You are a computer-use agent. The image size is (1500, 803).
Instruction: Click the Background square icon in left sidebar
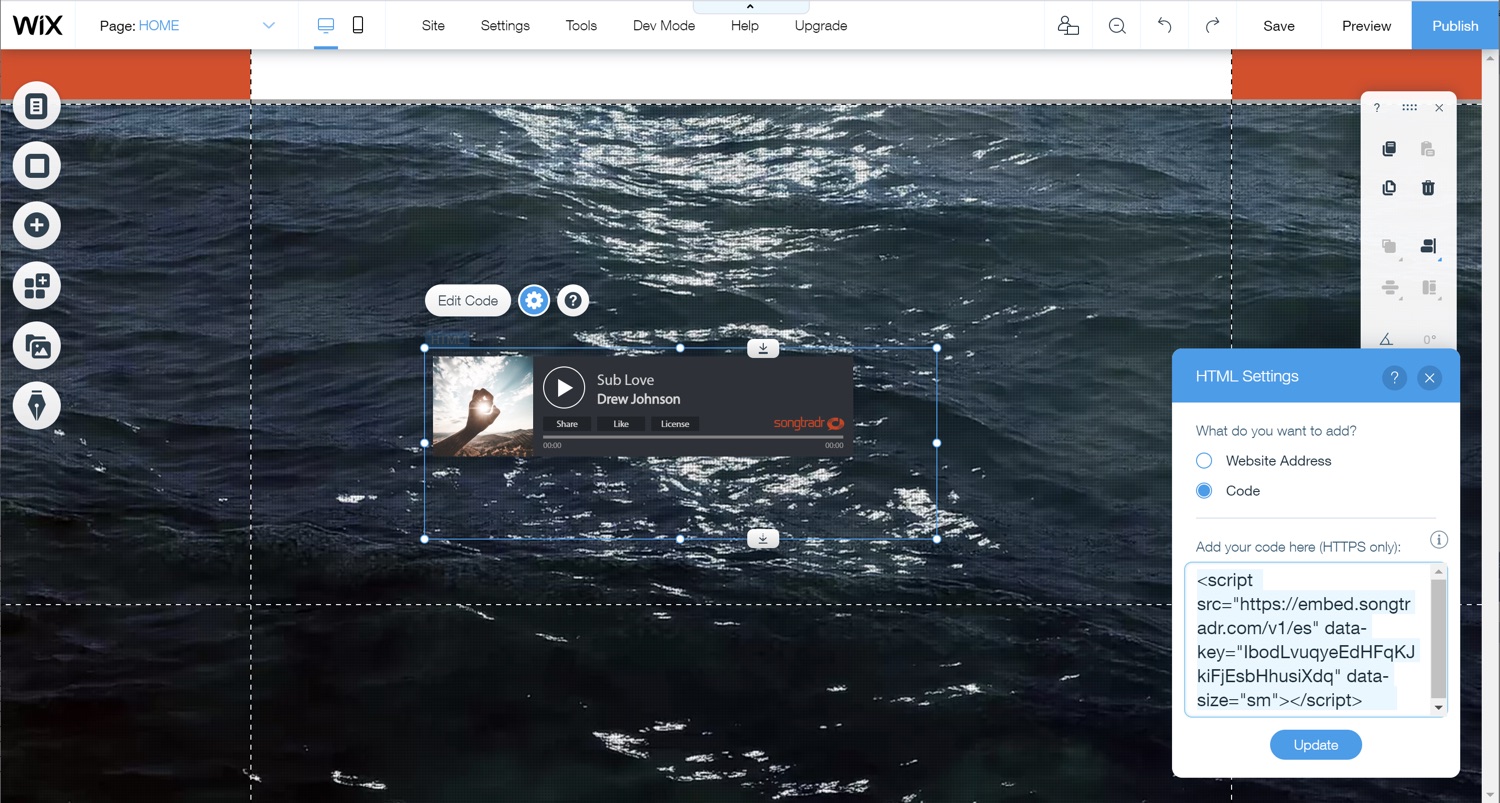coord(37,166)
